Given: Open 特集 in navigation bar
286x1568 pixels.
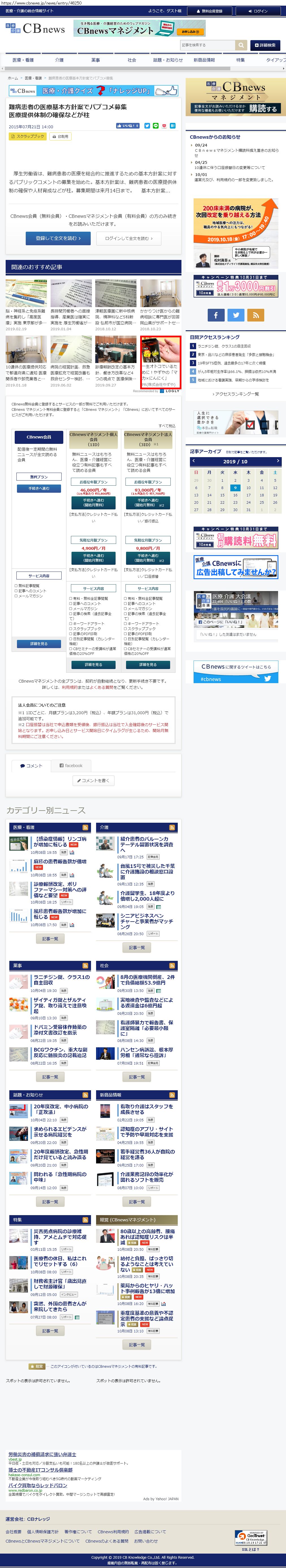Looking at the screenshot, I should click(x=240, y=60).
